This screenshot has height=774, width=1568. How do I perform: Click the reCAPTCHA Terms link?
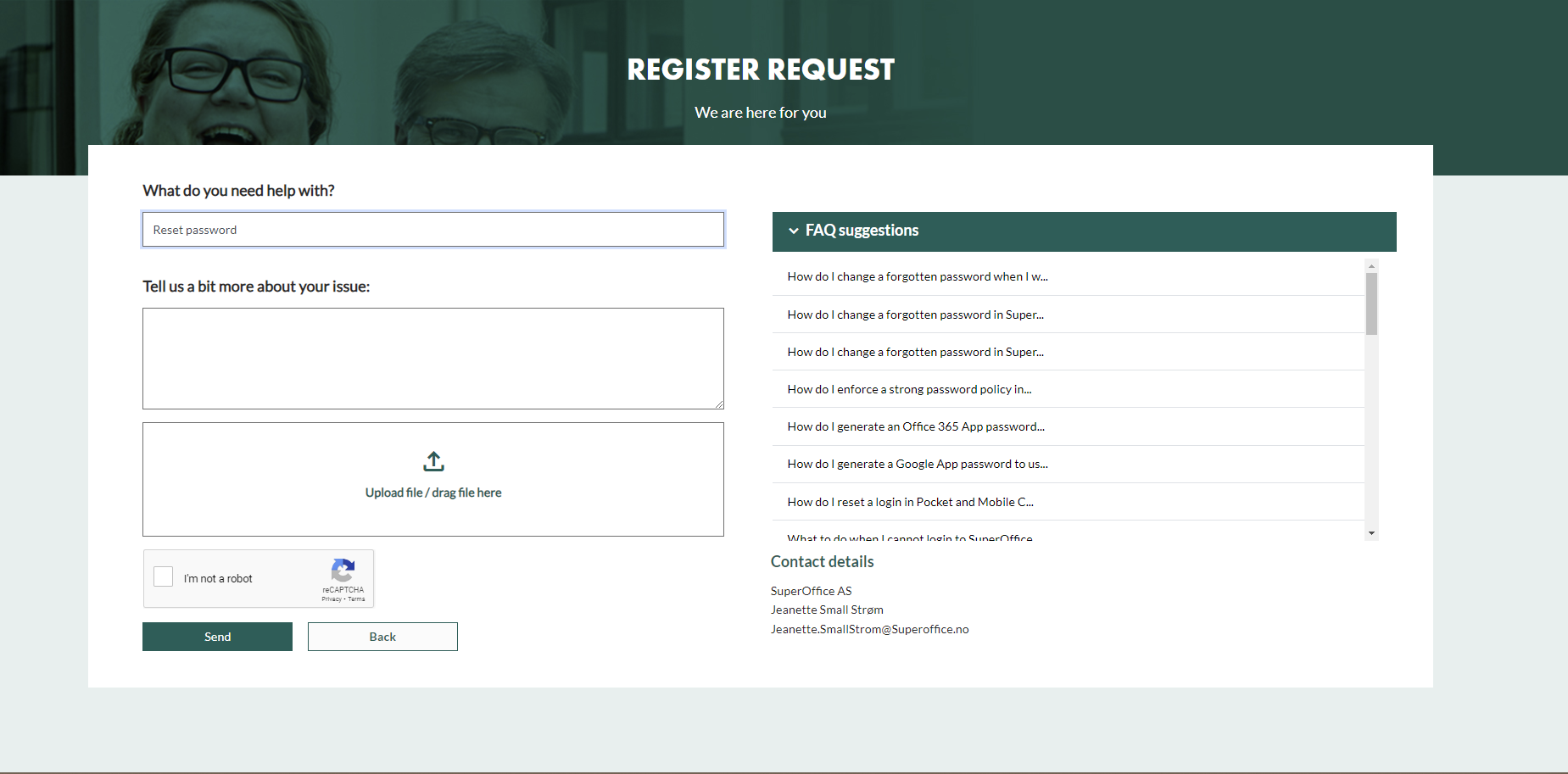[357, 599]
